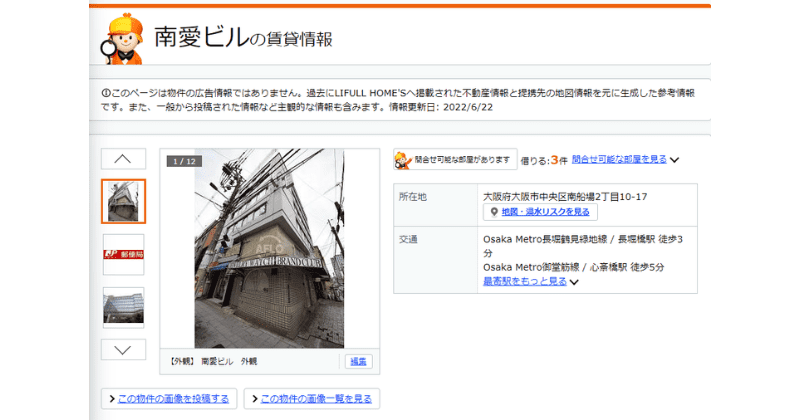
Task: Click the detective mascot logo icon
Action: (x=122, y=39)
